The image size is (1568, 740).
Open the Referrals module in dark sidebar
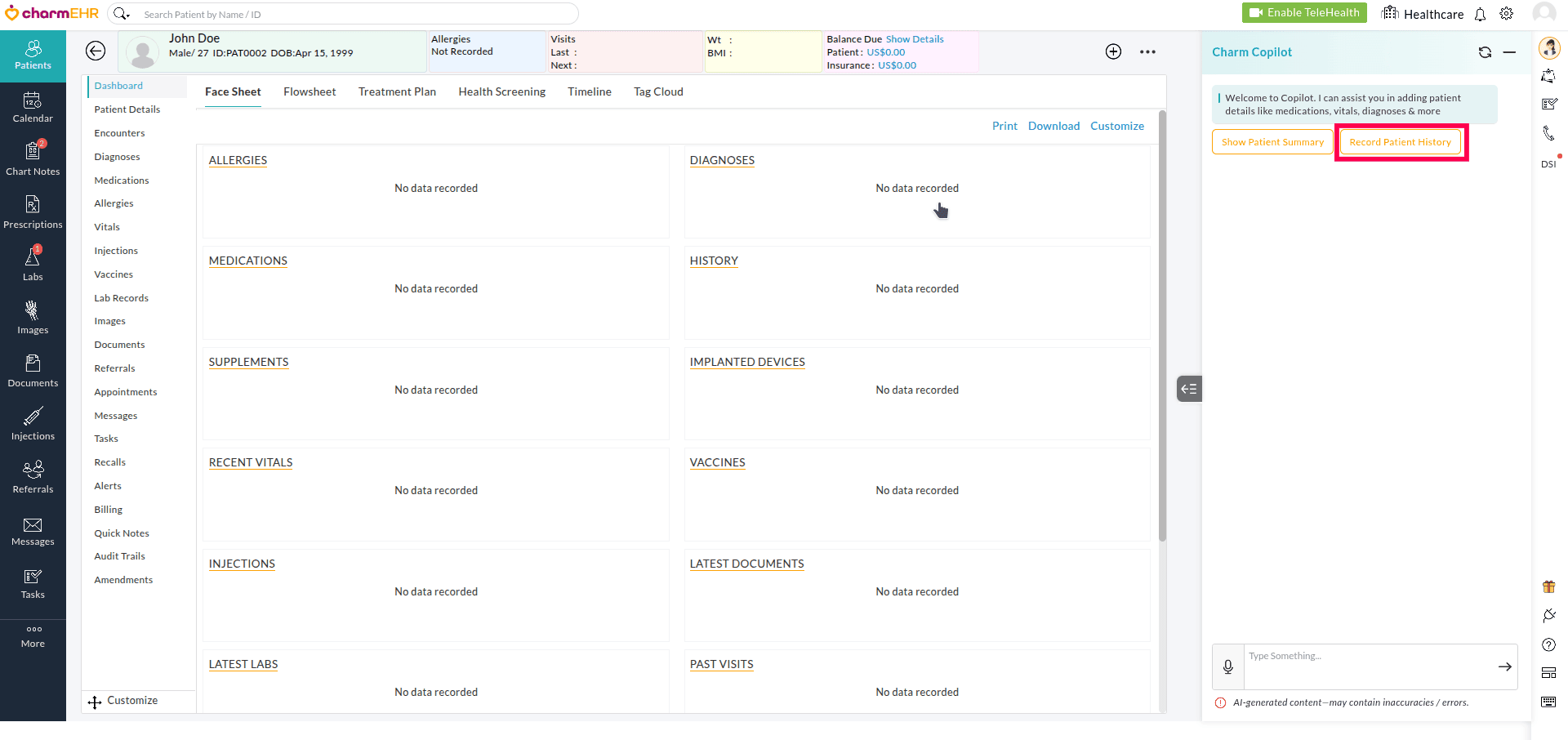point(33,478)
